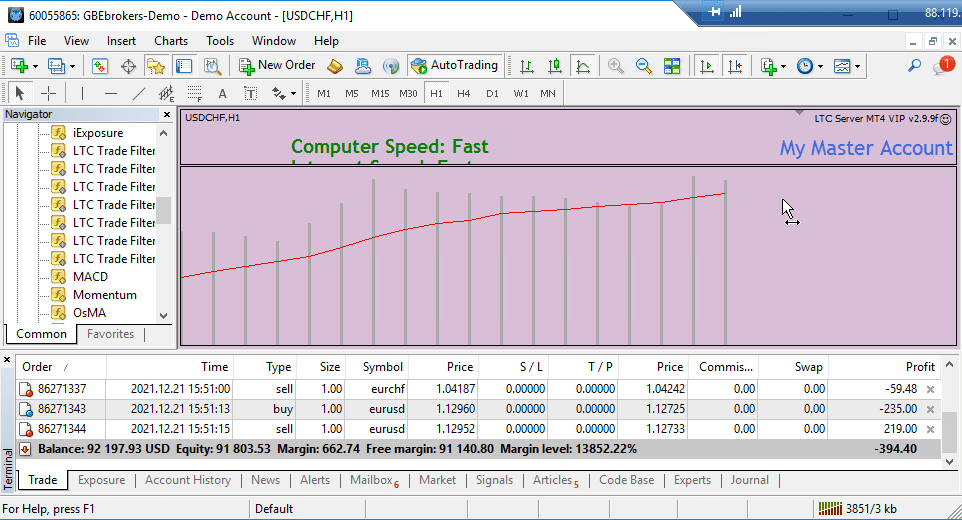Screen dimensions: 962x520
Task: Switch to the M15 timeframe
Action: [x=380, y=93]
